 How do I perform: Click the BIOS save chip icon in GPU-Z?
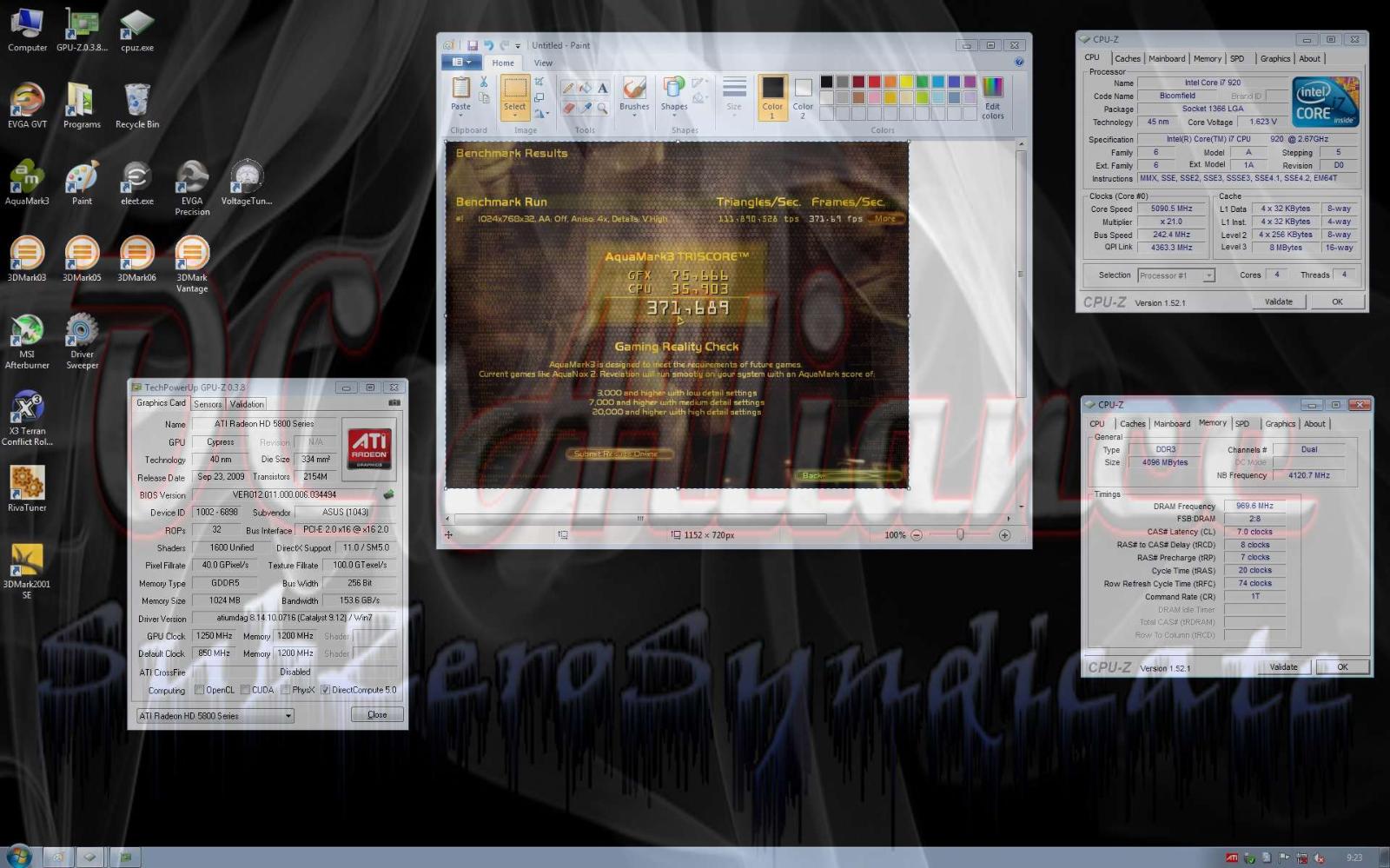(388, 494)
